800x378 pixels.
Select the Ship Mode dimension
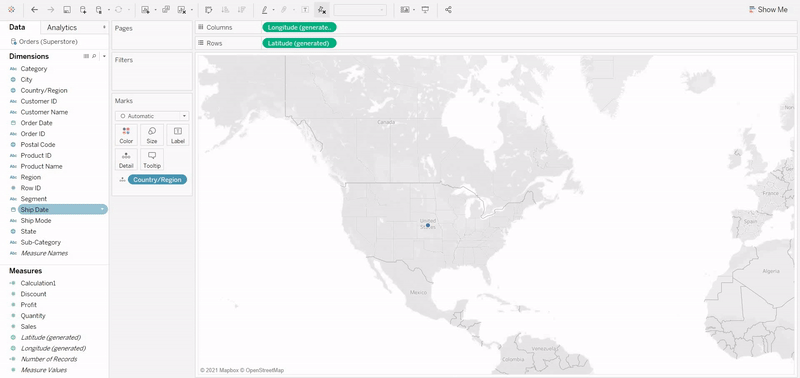(36, 221)
